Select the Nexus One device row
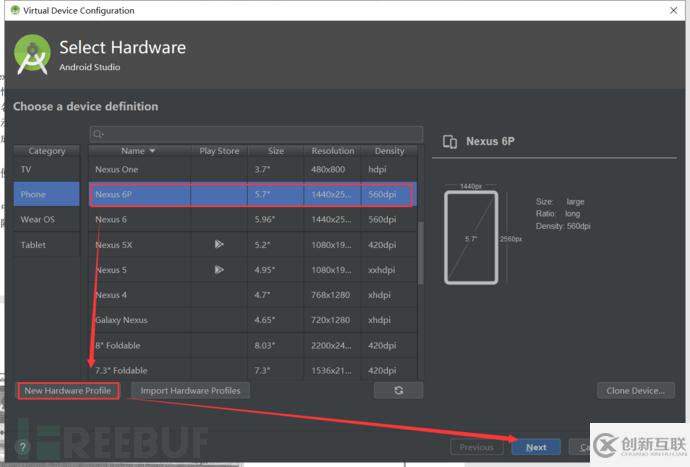This screenshot has height=467, width=690. (253, 169)
